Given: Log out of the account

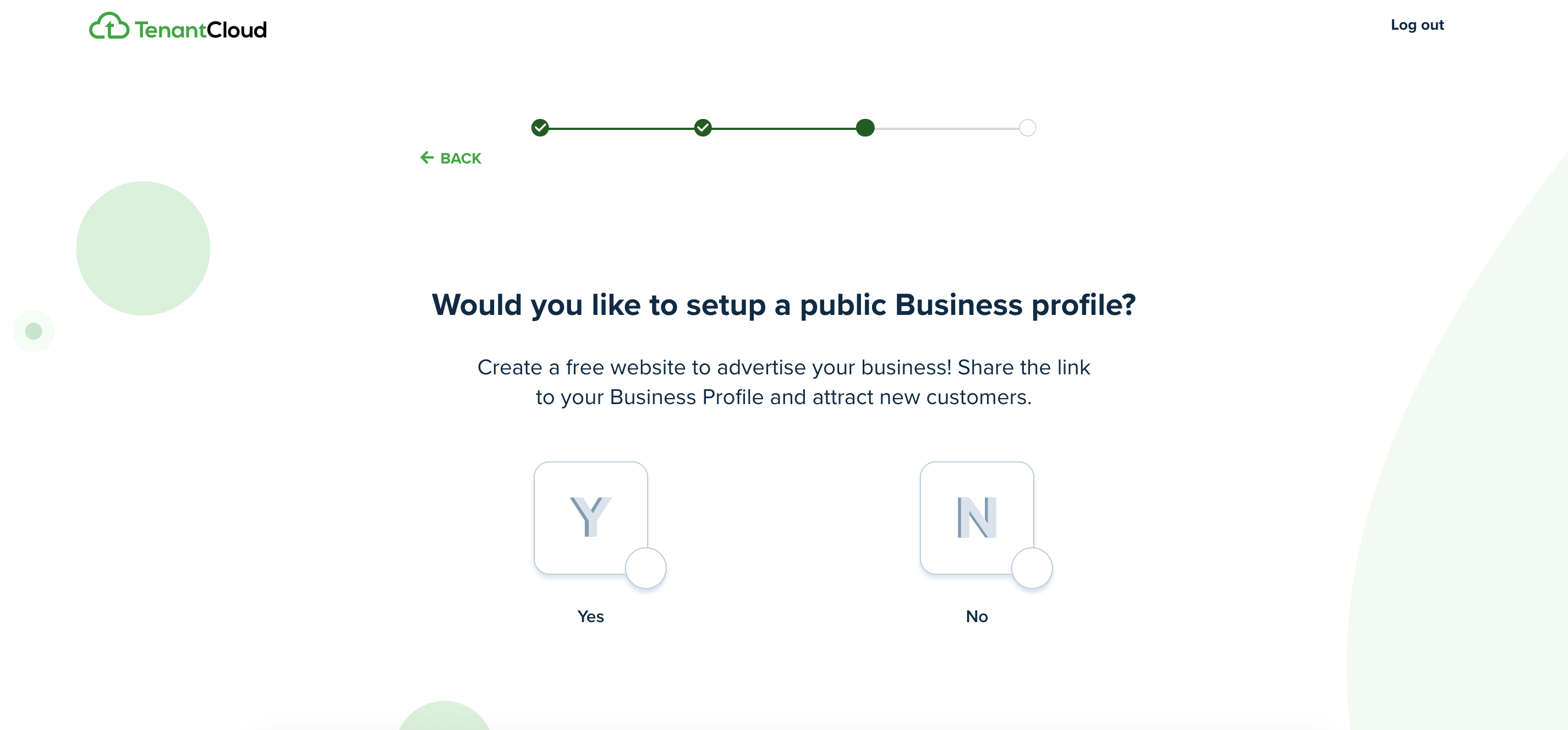Looking at the screenshot, I should click(x=1417, y=25).
